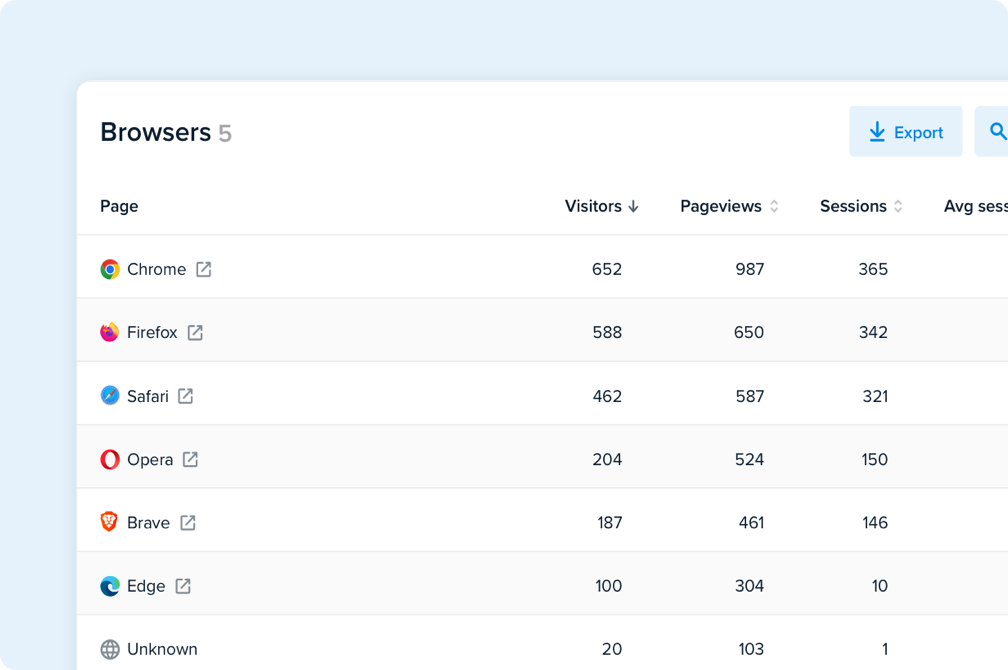The width and height of the screenshot is (1008, 670).
Task: Click the Firefox browser logo
Action: (110, 332)
